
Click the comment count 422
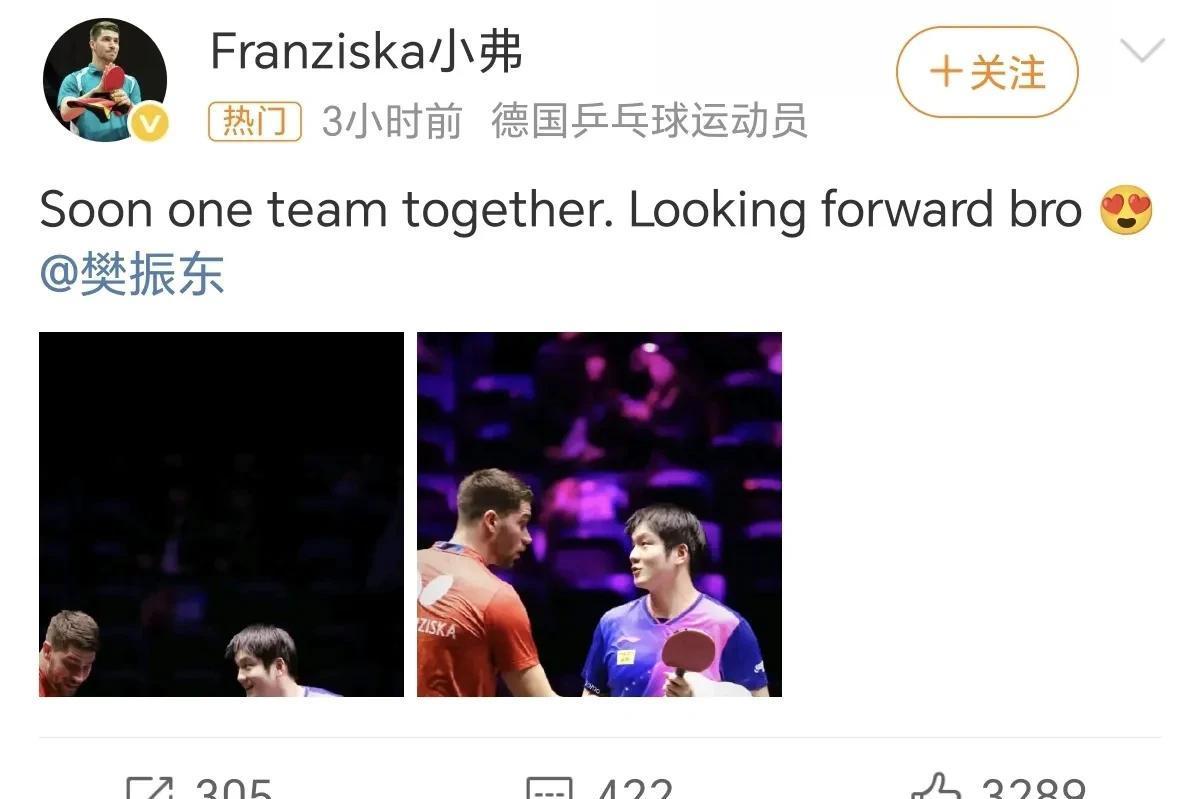(635, 788)
